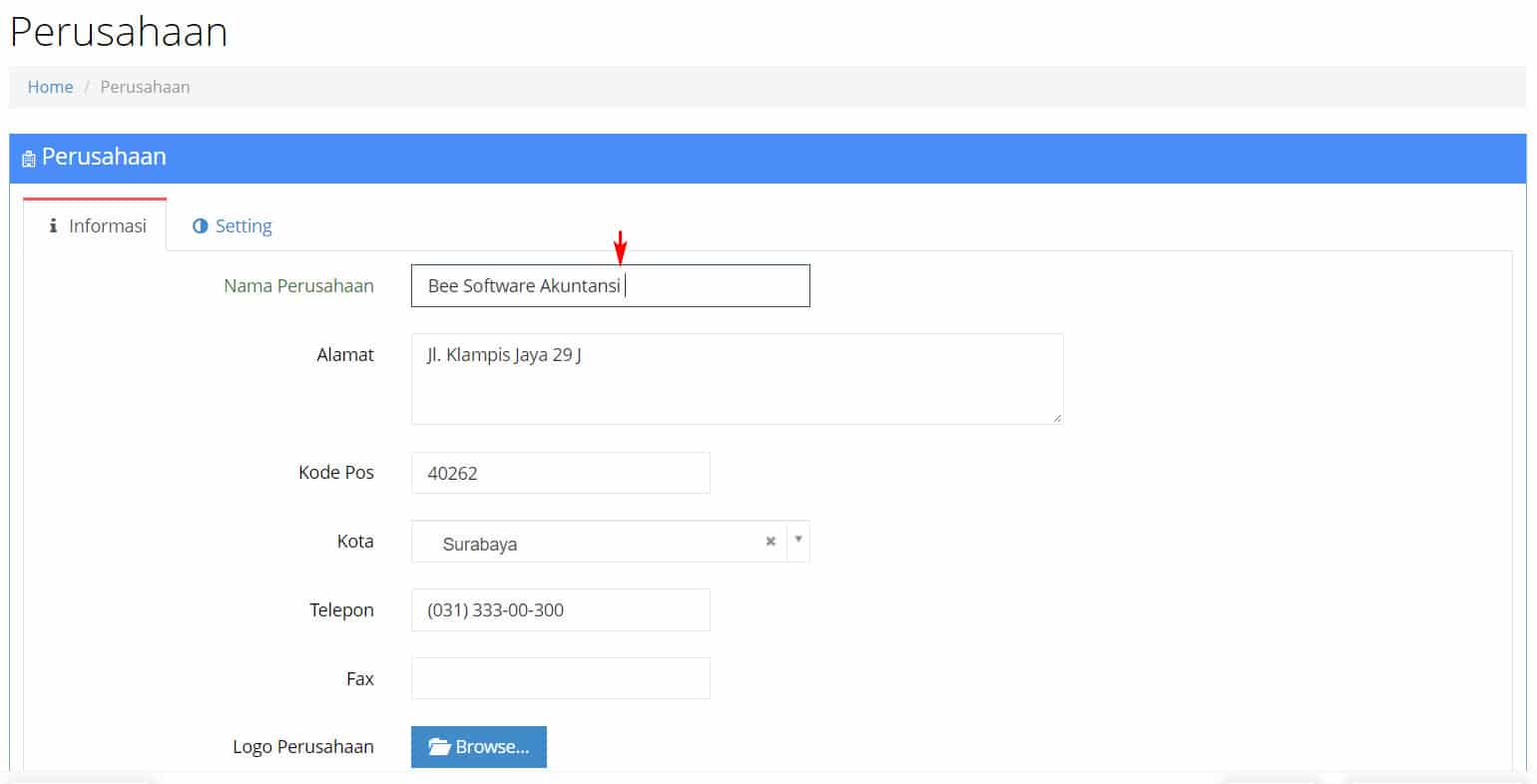Click the Nama Perusahaan label

click(298, 285)
